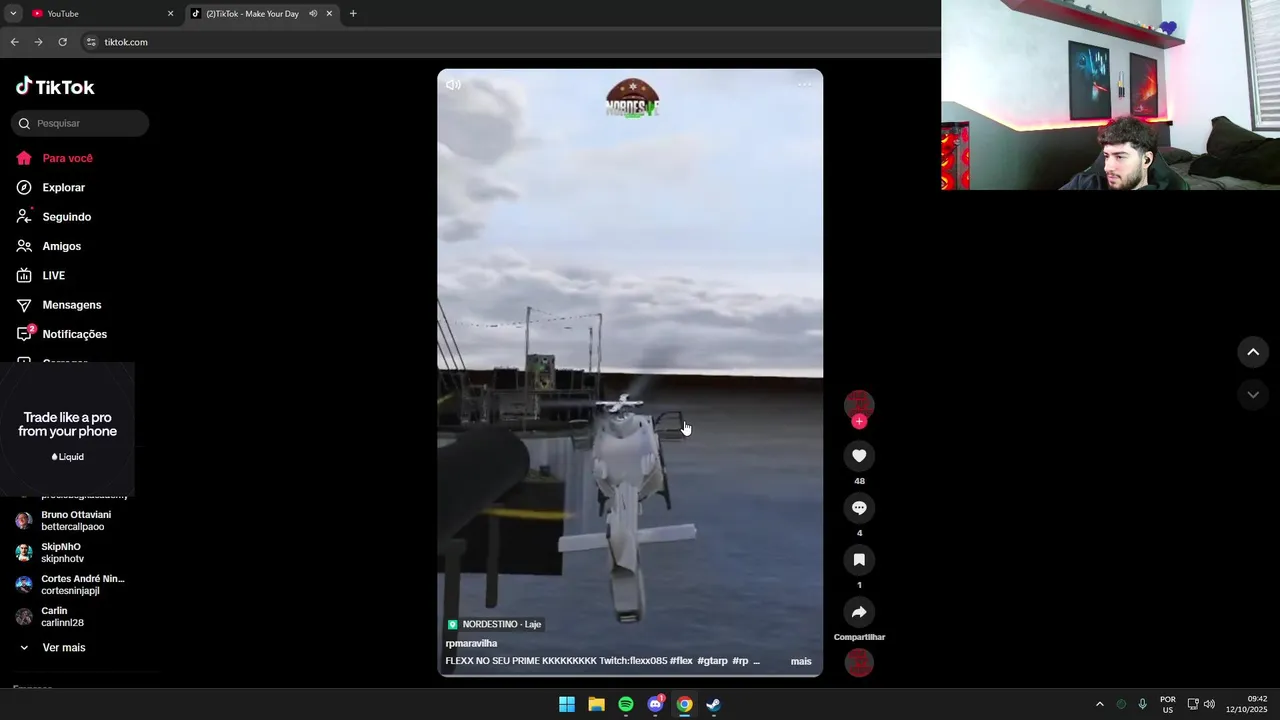Reload the TikTok page
Viewport: 1280px width, 720px height.
click(x=62, y=42)
